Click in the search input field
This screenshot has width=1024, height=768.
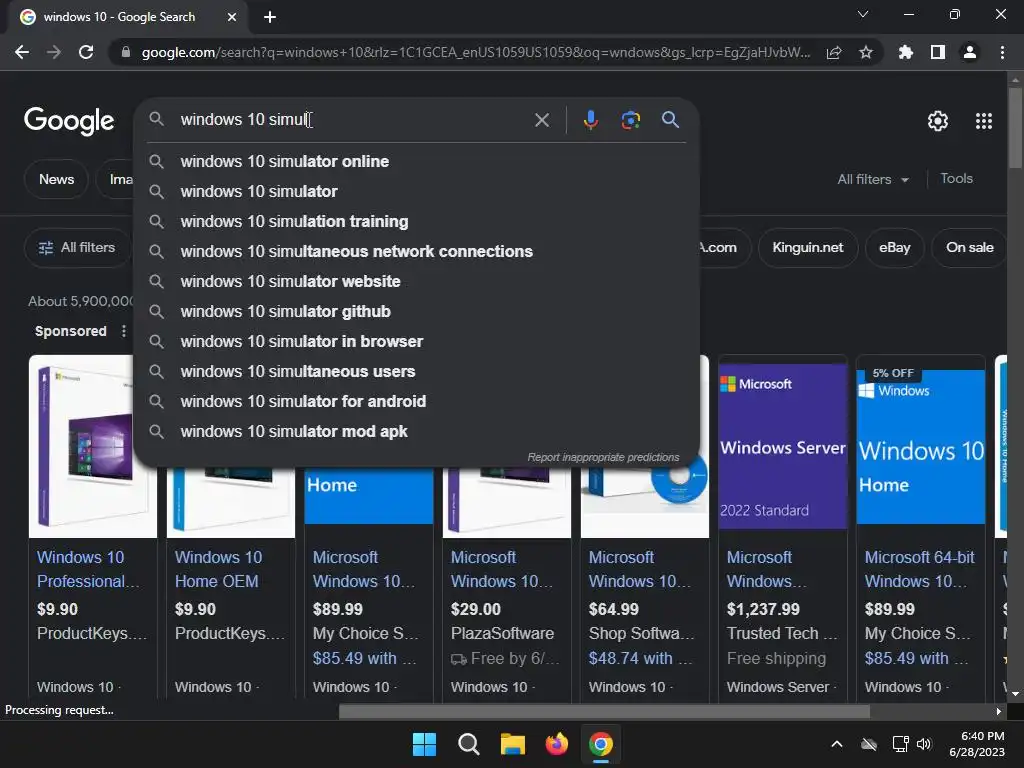353,120
